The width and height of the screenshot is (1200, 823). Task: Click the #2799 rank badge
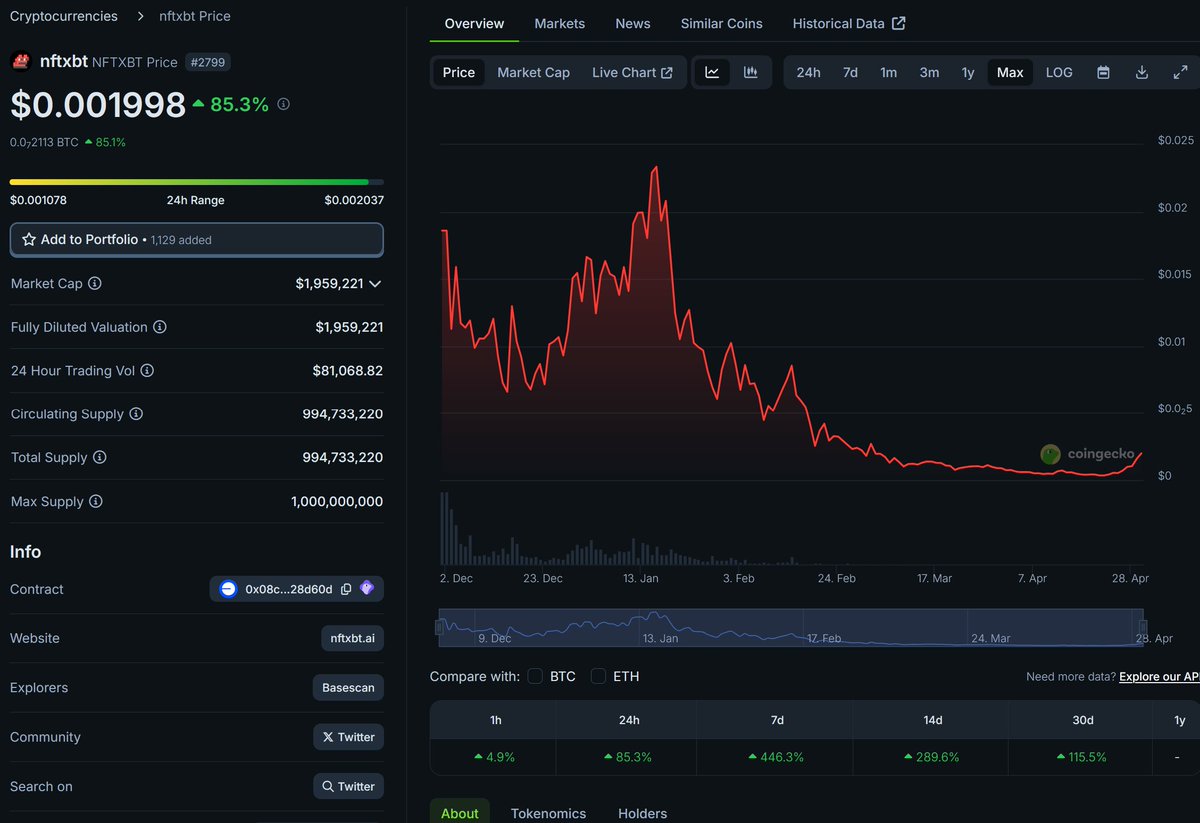coord(208,62)
